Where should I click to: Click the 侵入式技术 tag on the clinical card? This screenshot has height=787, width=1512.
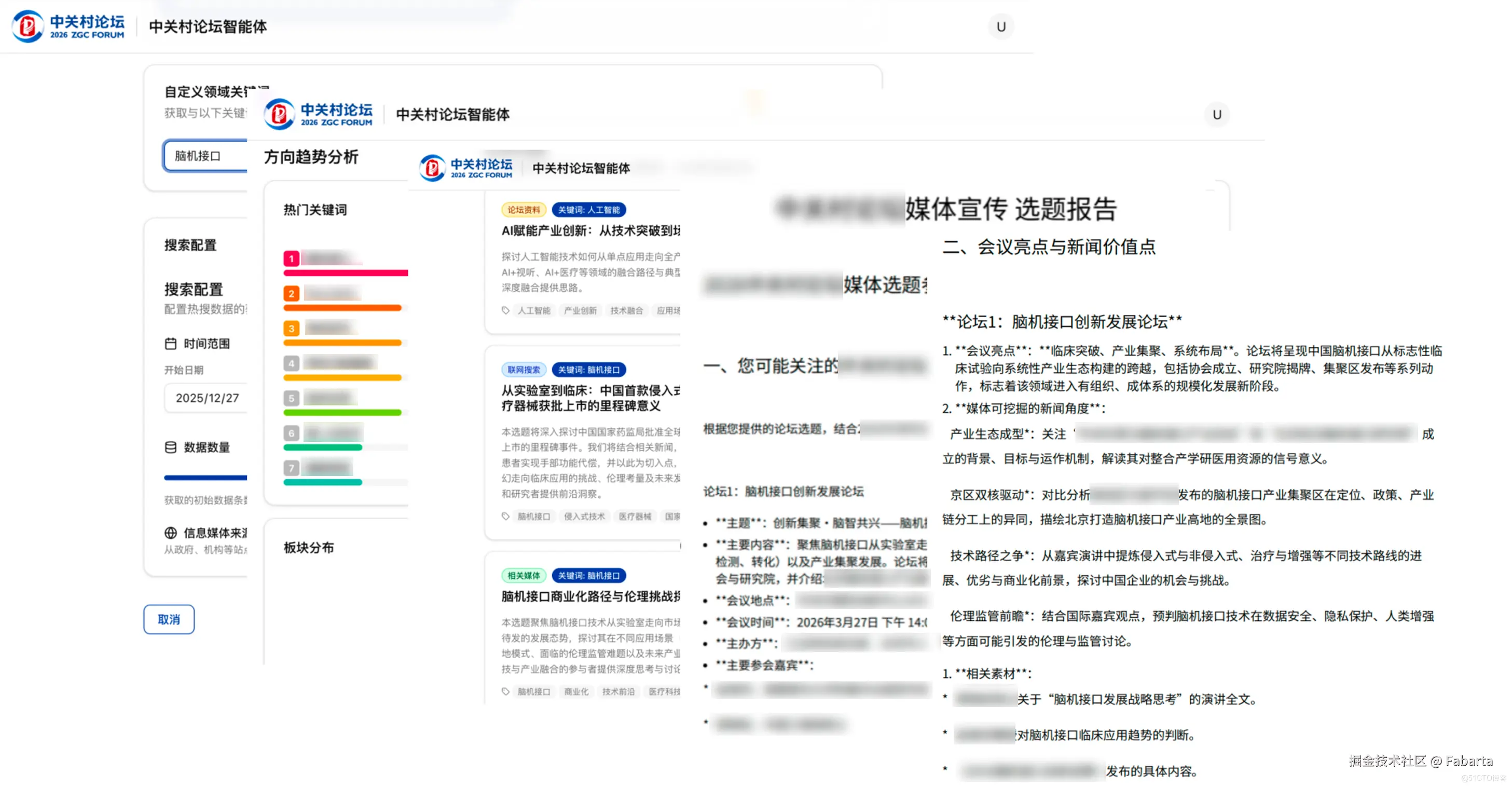585,516
